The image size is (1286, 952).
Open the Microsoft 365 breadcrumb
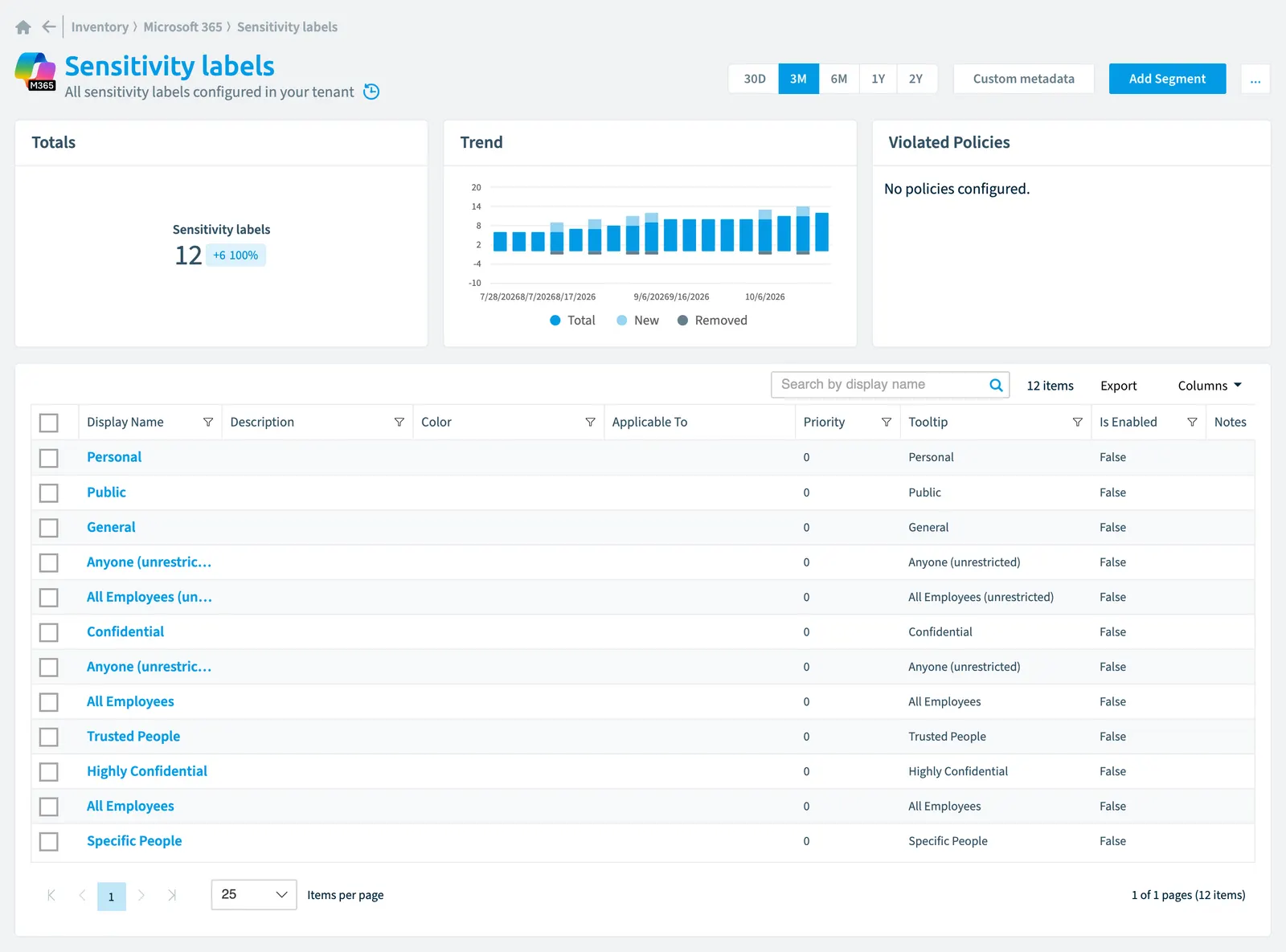click(182, 27)
